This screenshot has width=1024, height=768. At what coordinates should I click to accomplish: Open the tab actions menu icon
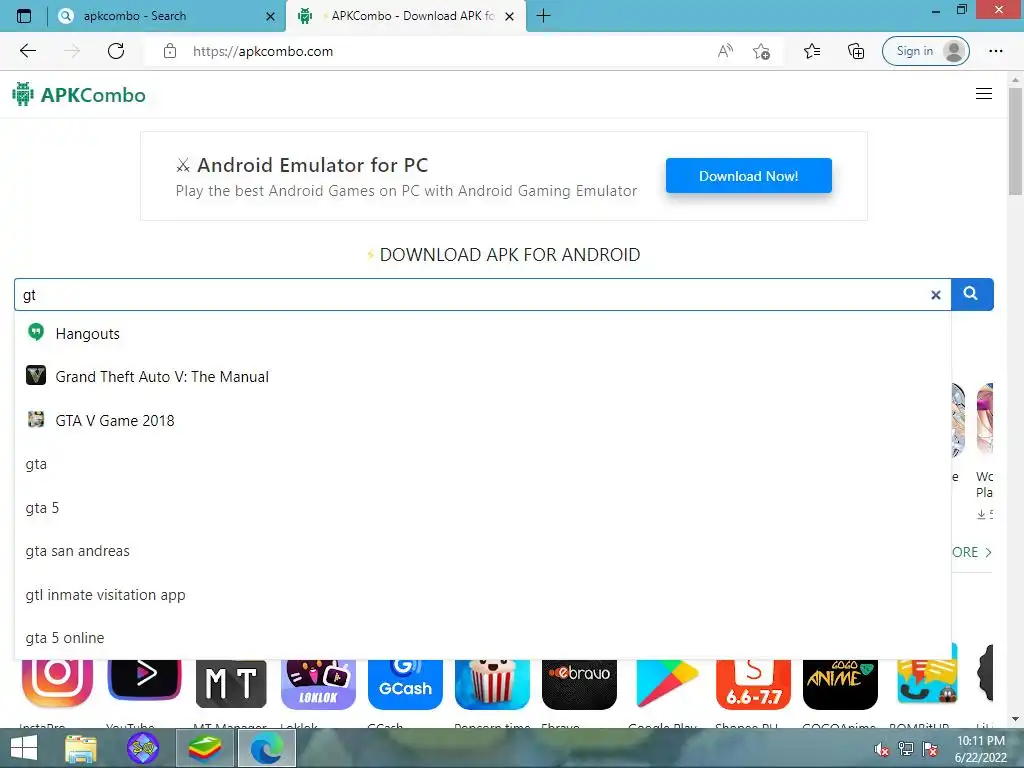[24, 16]
